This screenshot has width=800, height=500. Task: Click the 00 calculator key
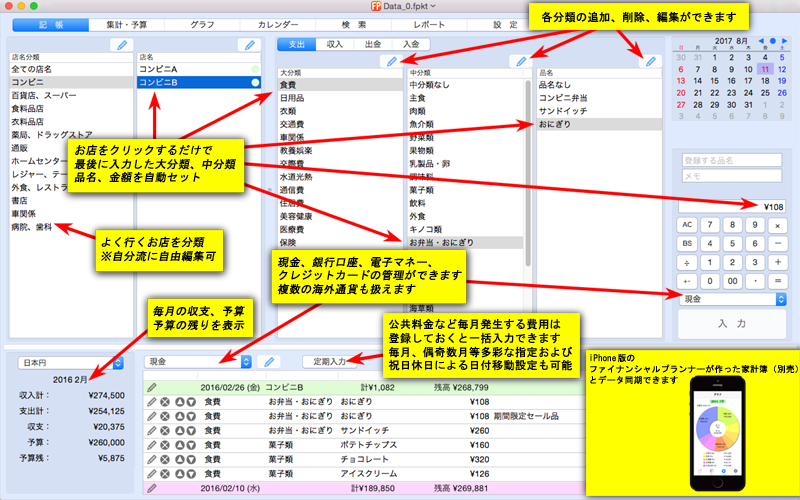click(x=732, y=281)
